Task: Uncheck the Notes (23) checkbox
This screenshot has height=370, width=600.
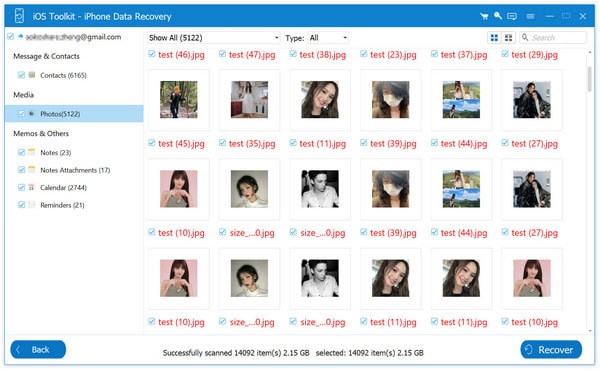Action: point(21,152)
